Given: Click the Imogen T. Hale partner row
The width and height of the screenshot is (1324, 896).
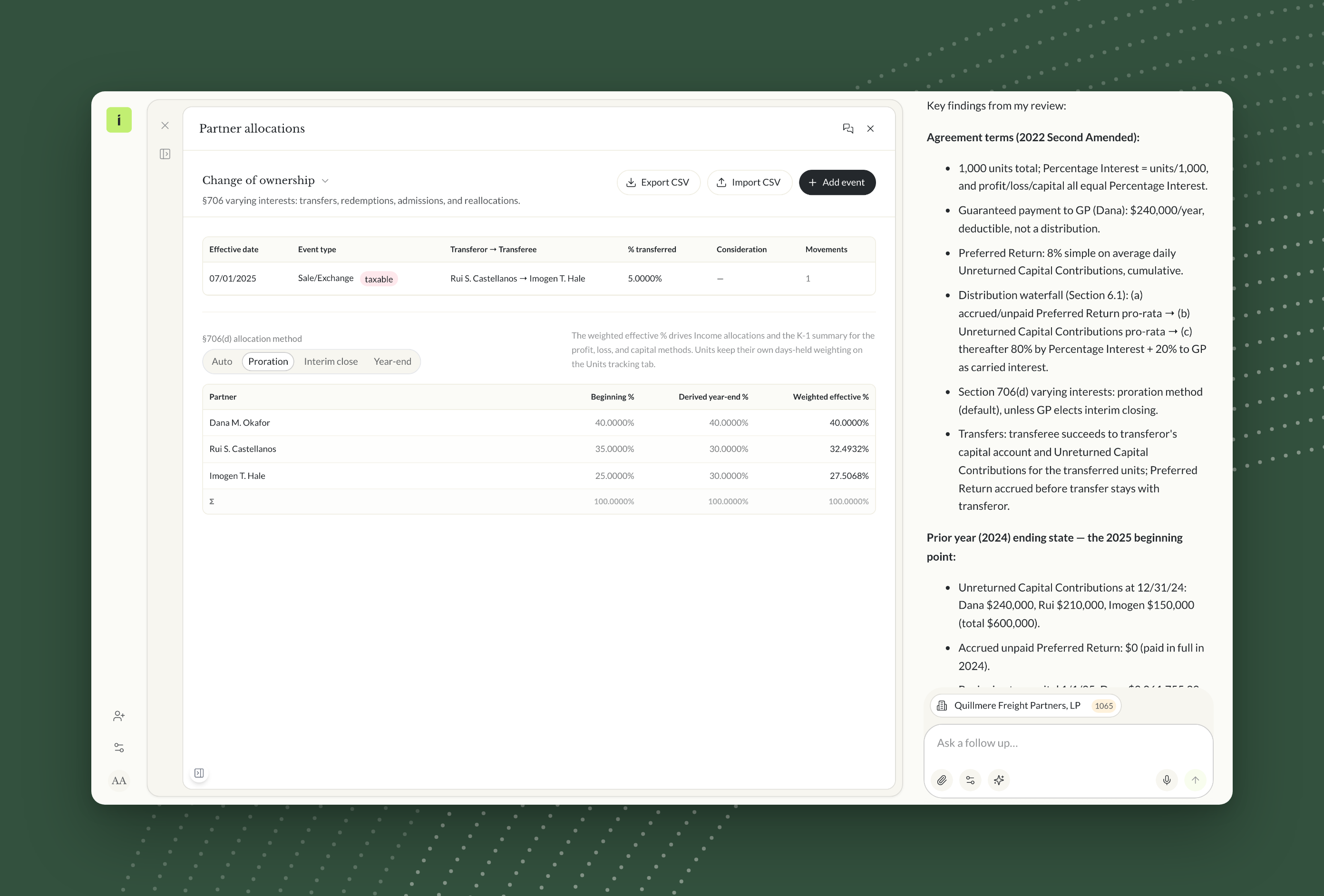Looking at the screenshot, I should tap(538, 476).
